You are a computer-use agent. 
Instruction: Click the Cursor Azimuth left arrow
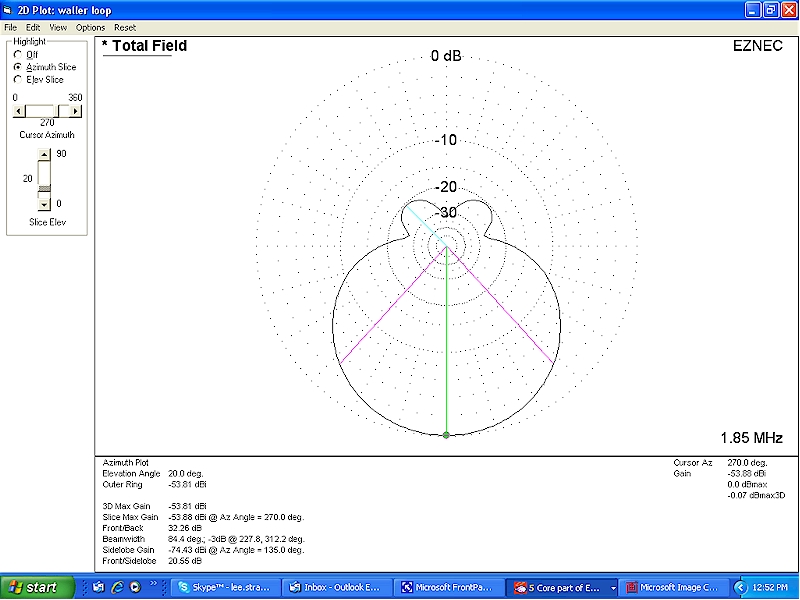[17, 111]
